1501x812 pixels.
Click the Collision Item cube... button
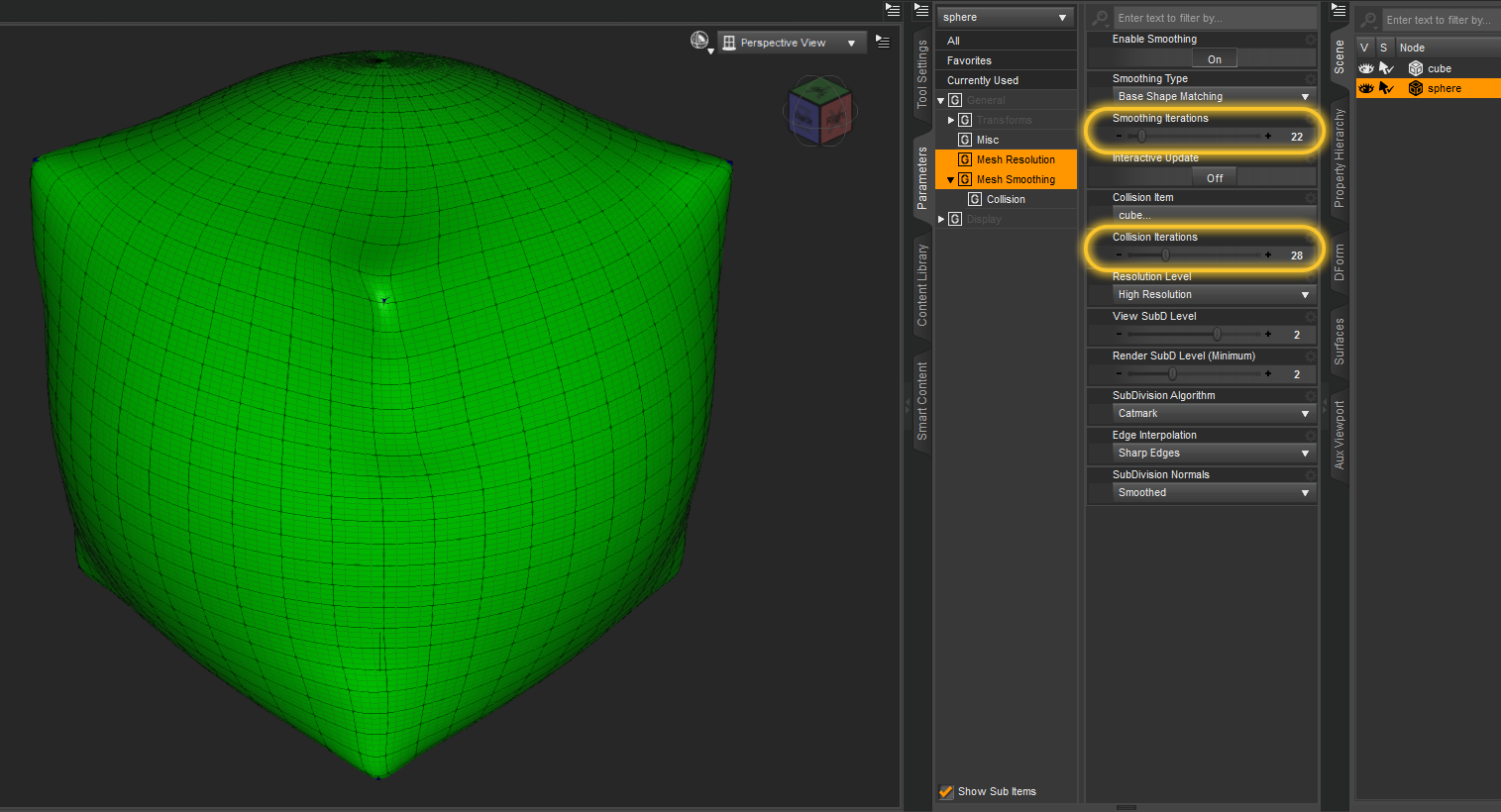(1214, 216)
